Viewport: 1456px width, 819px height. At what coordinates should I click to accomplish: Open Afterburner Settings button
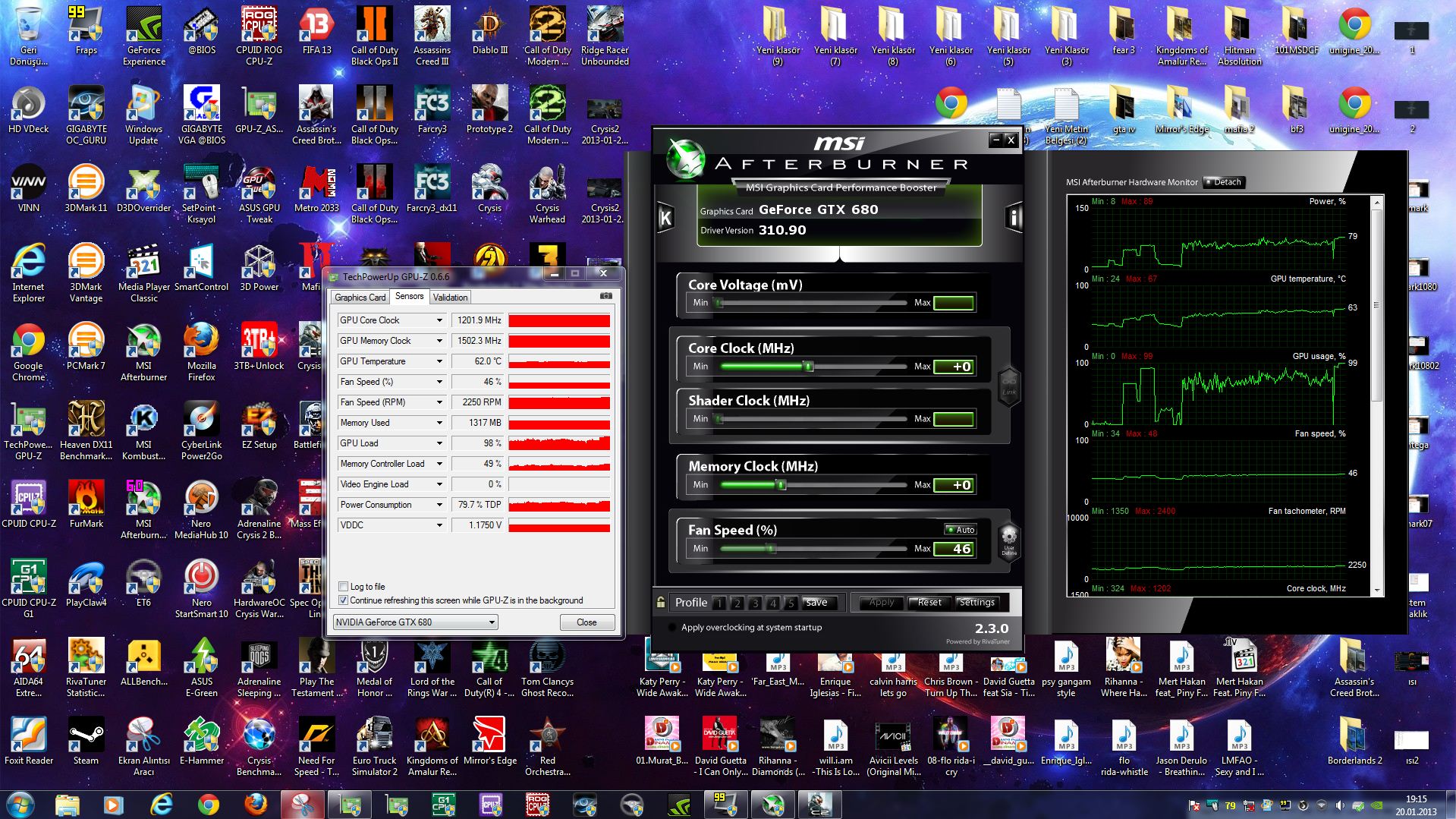[977, 603]
